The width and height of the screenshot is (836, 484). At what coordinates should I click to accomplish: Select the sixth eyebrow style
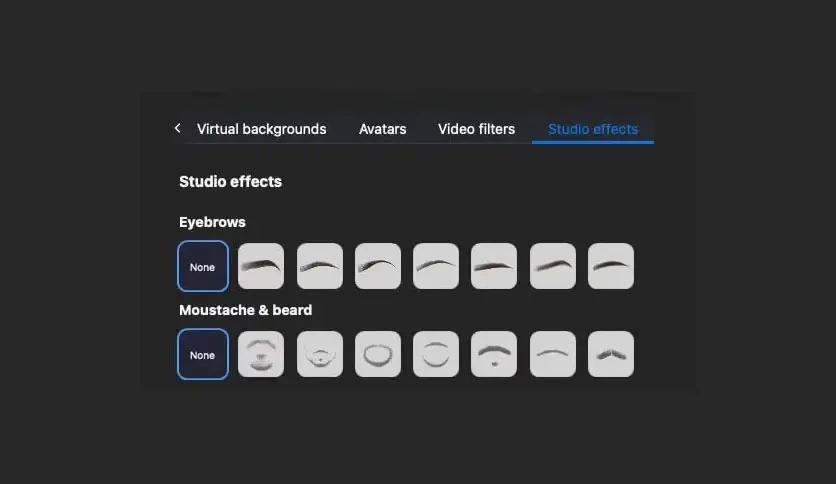pos(553,266)
